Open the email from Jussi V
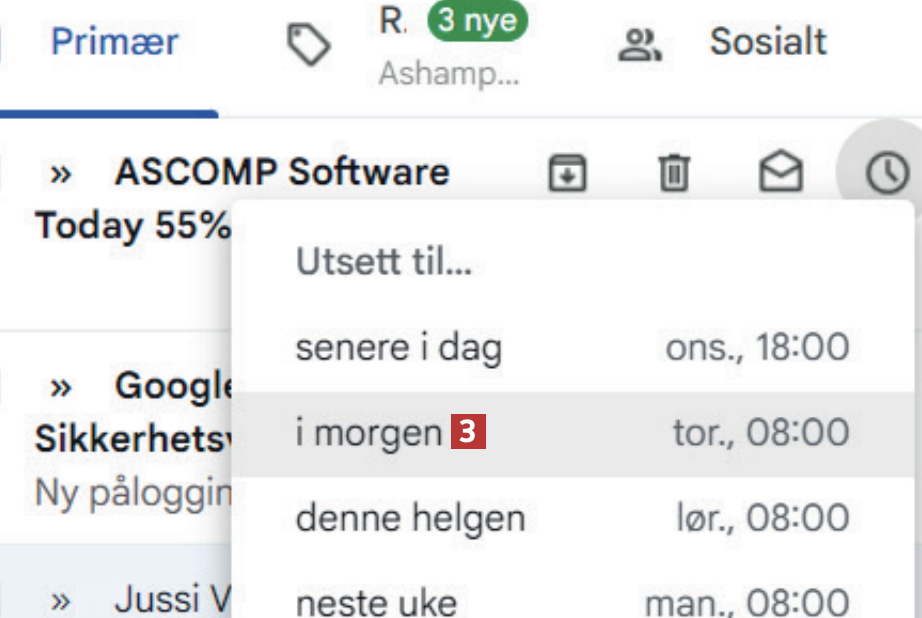922x618 pixels. pos(172,600)
